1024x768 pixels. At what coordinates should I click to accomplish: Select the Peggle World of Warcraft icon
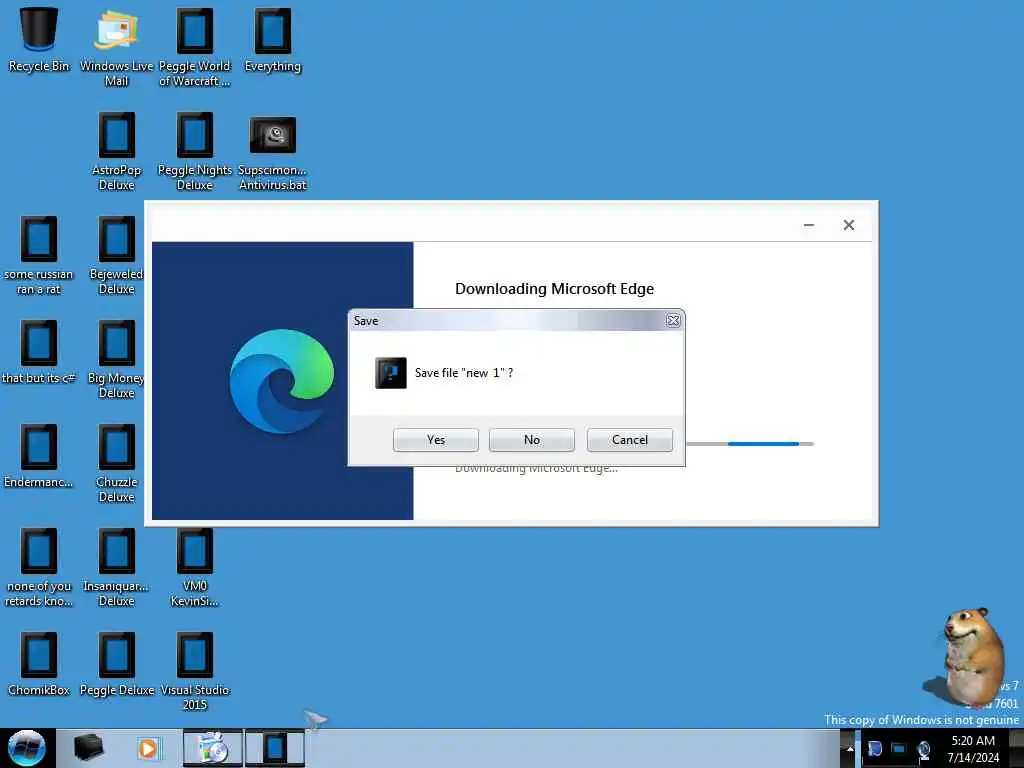coord(195,48)
